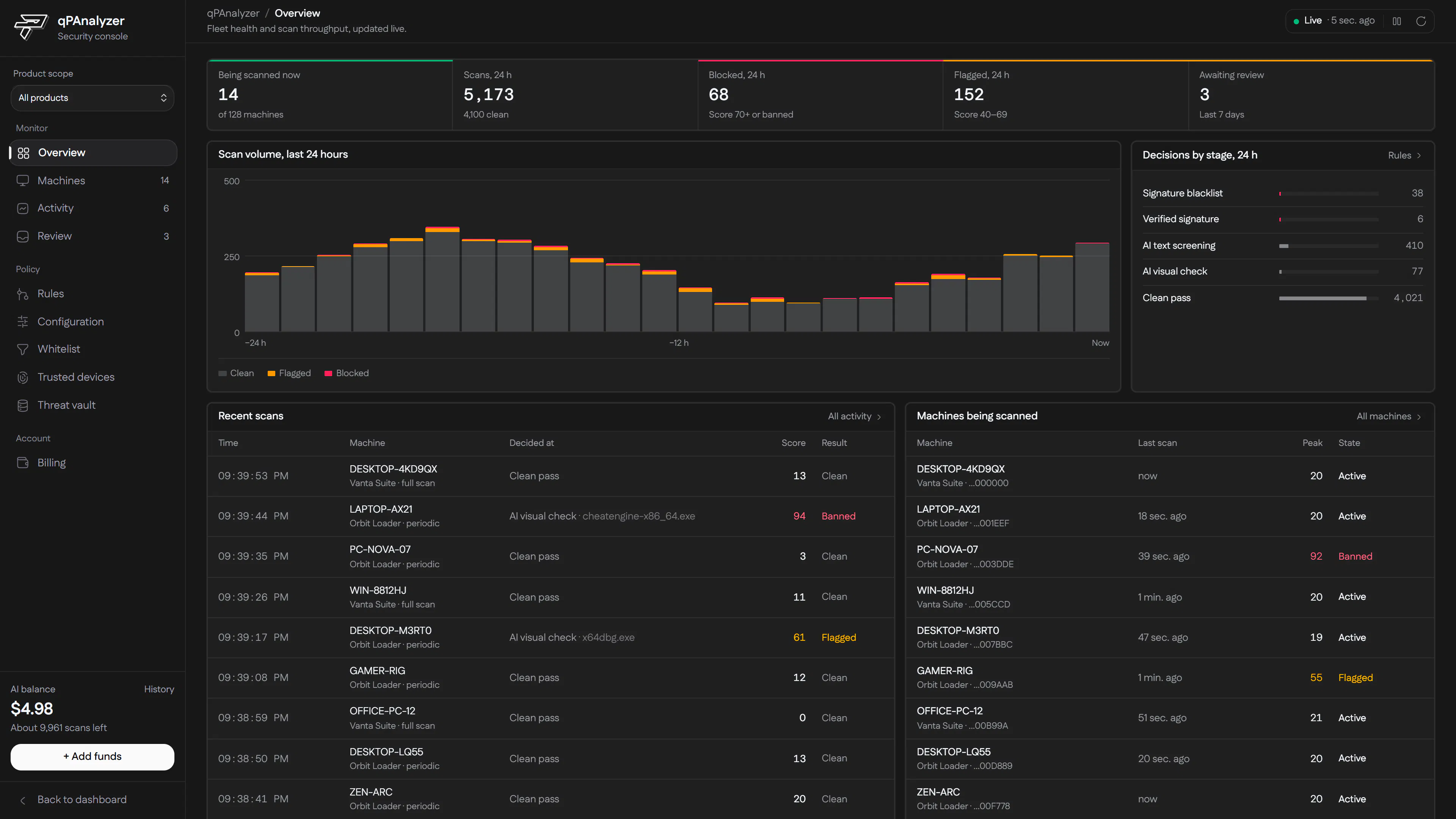Pause live updates with pause icon

[x=1396, y=21]
